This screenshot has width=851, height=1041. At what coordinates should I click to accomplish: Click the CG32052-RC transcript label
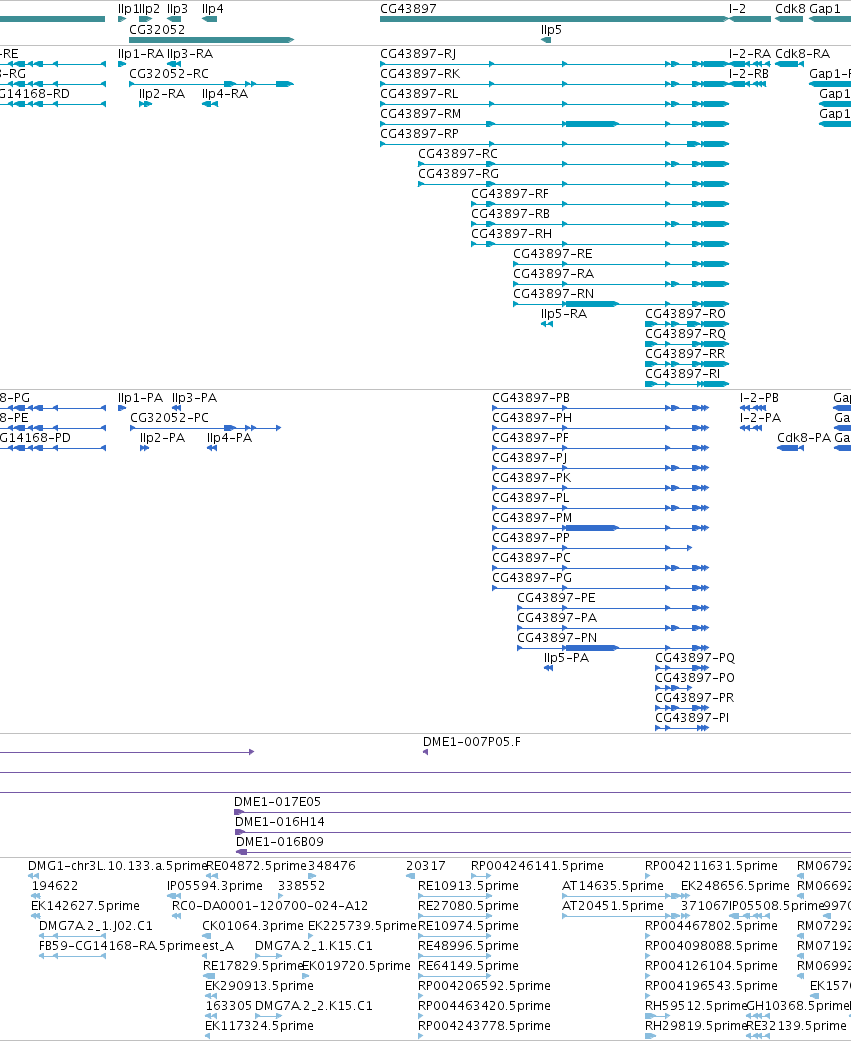(x=169, y=74)
